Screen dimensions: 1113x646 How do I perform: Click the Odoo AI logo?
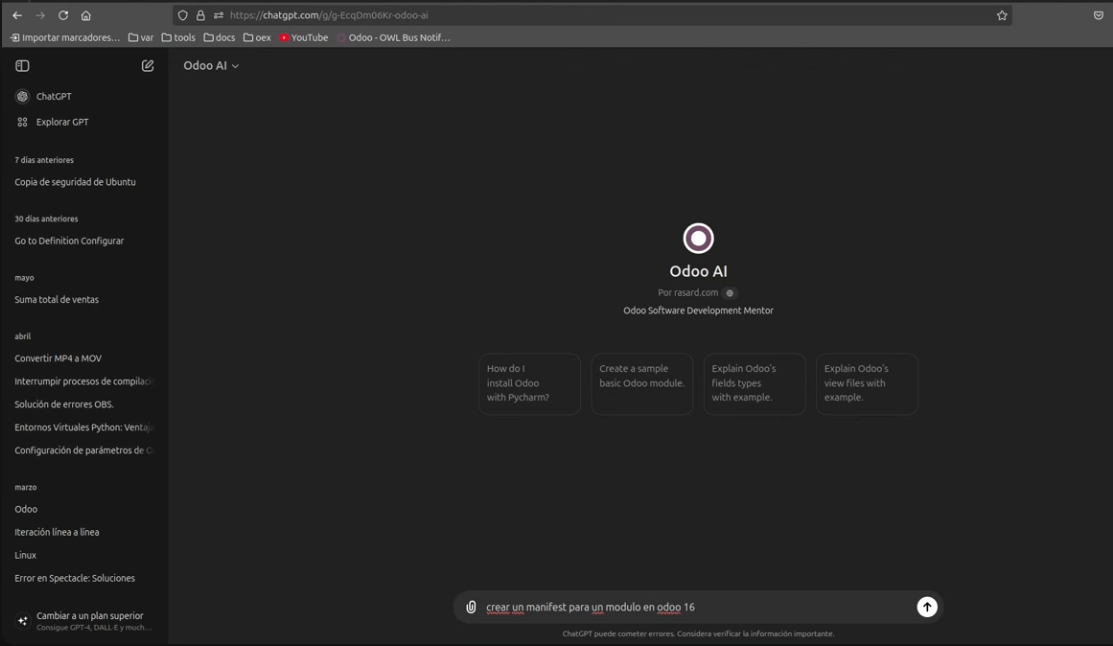pyautogui.click(x=698, y=238)
